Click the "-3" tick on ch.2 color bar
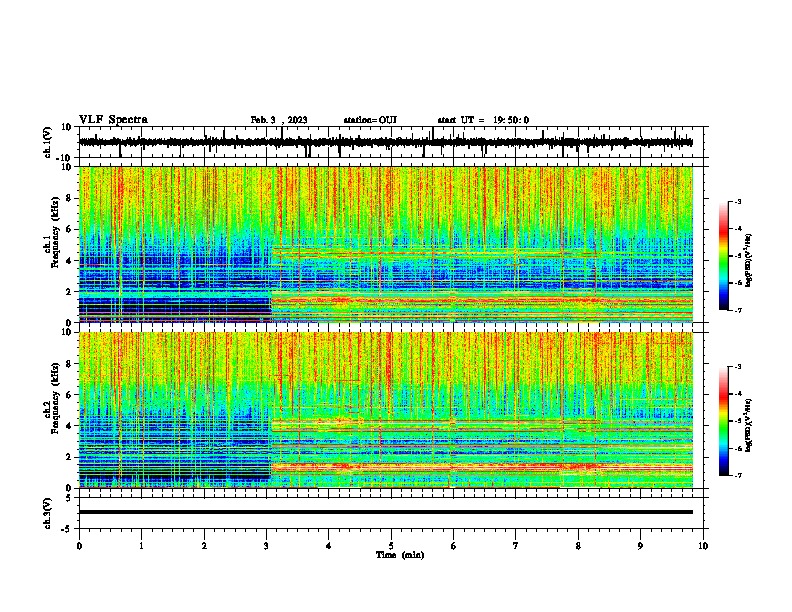792x612 pixels. 737,367
